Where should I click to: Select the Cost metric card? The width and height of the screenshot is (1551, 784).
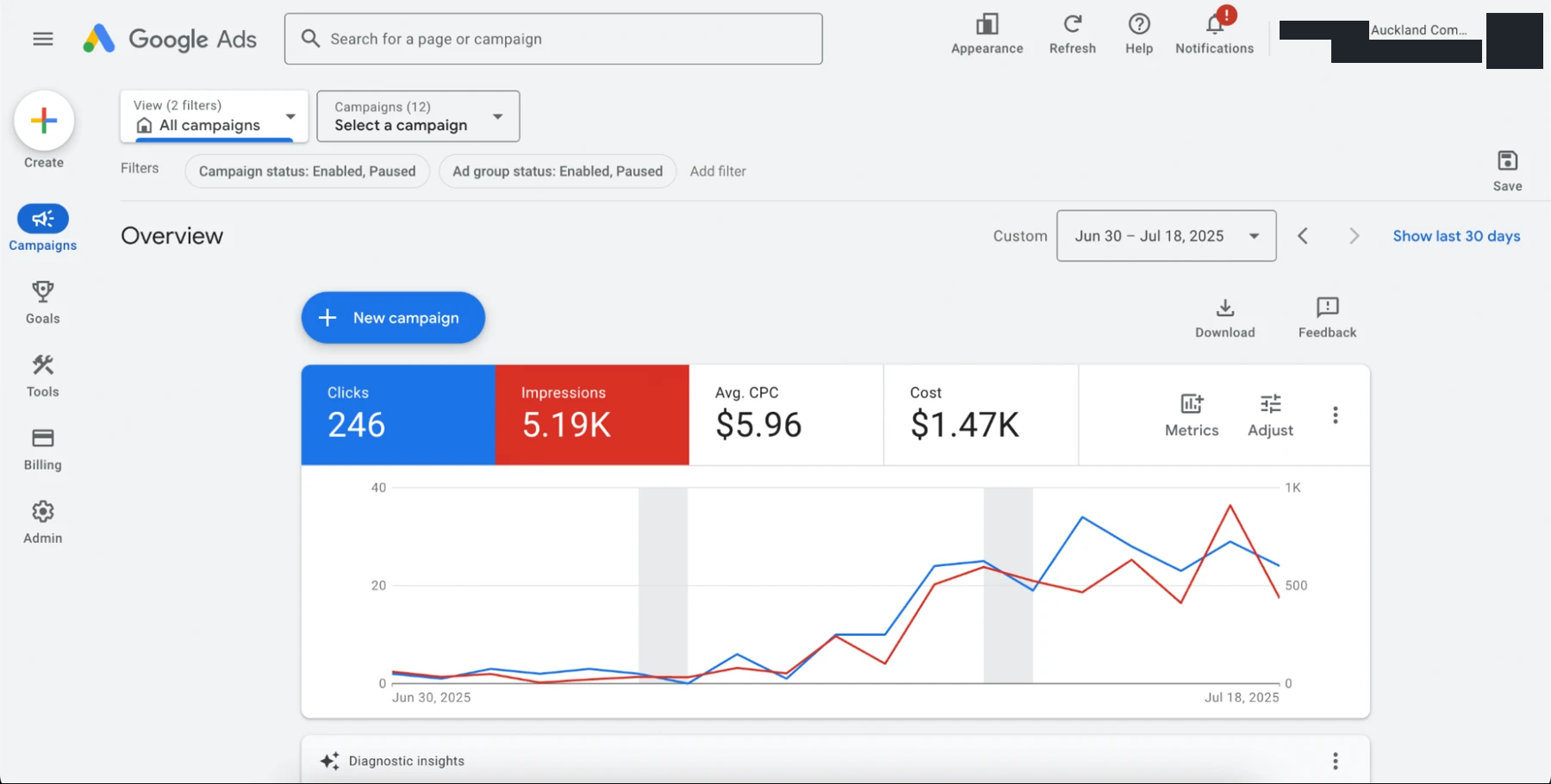coord(981,415)
